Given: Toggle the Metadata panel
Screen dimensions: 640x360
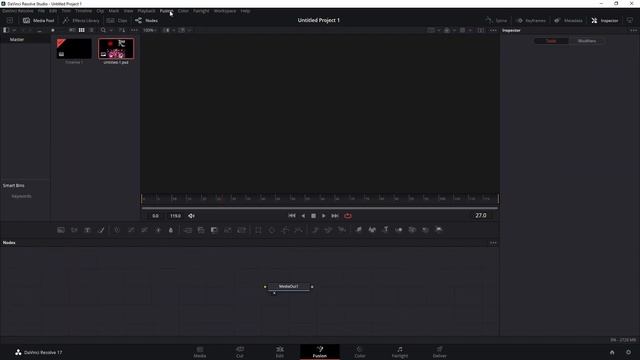Looking at the screenshot, I should click(569, 20).
